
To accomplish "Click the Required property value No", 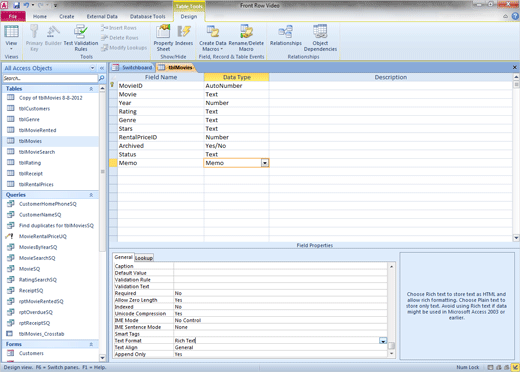I will point(280,293).
